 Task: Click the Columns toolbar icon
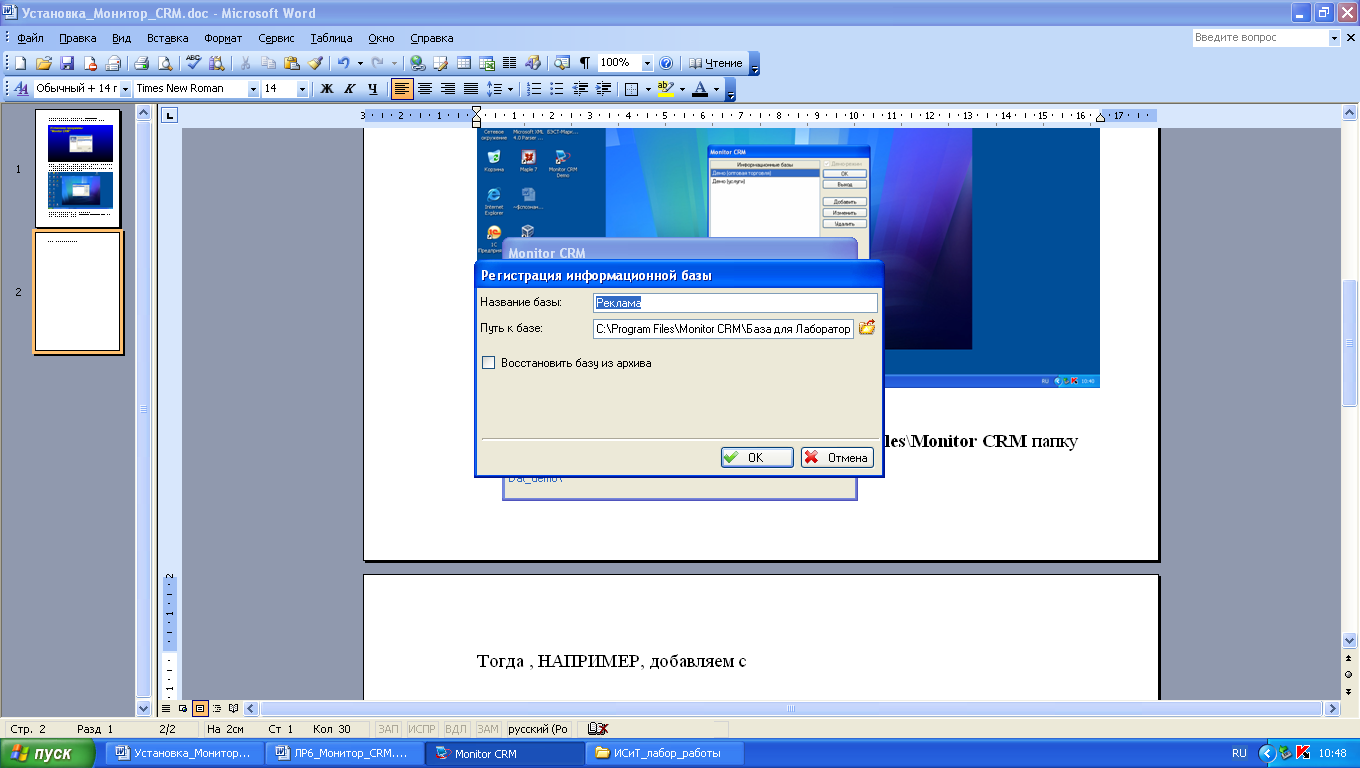510,63
